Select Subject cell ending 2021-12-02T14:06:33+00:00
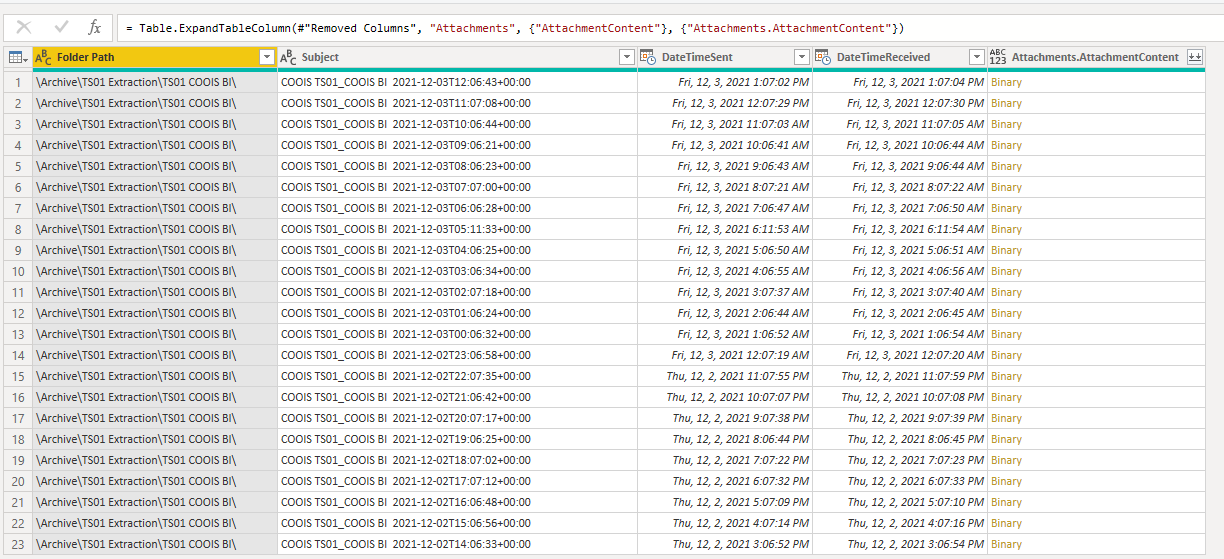The height and width of the screenshot is (559, 1224). [458, 545]
